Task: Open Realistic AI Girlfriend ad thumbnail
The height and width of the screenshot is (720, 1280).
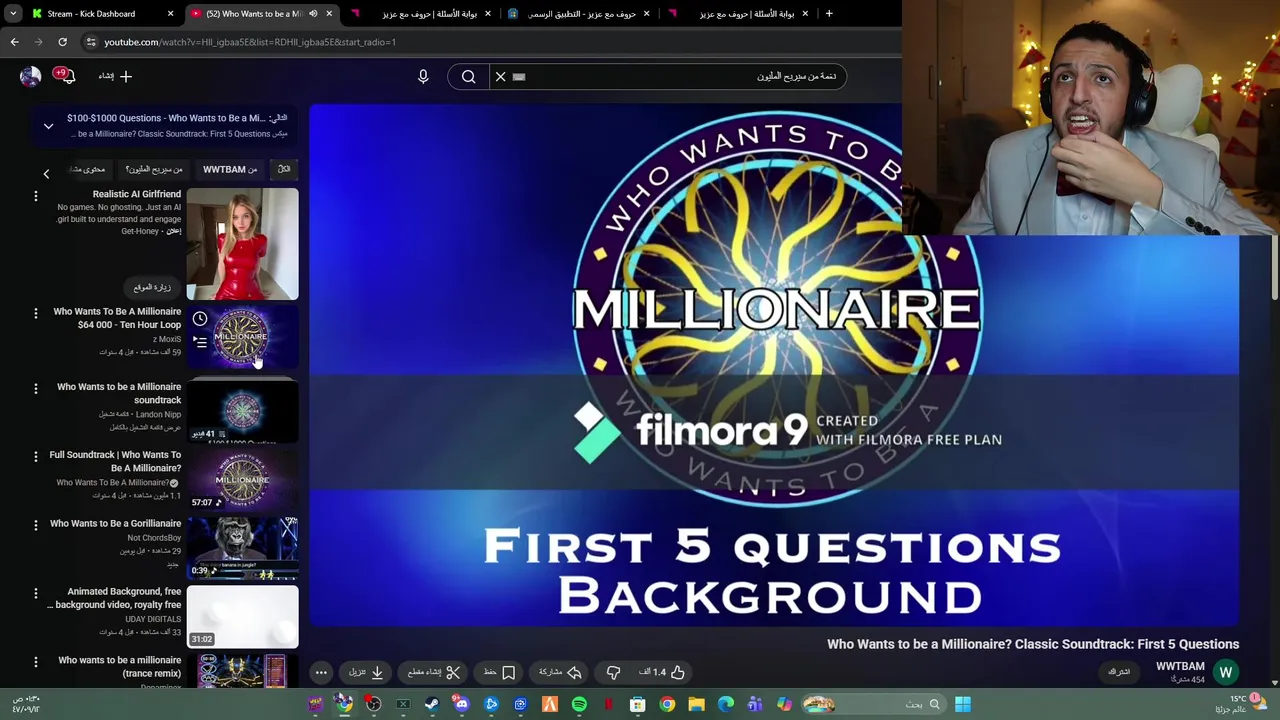Action: (242, 244)
